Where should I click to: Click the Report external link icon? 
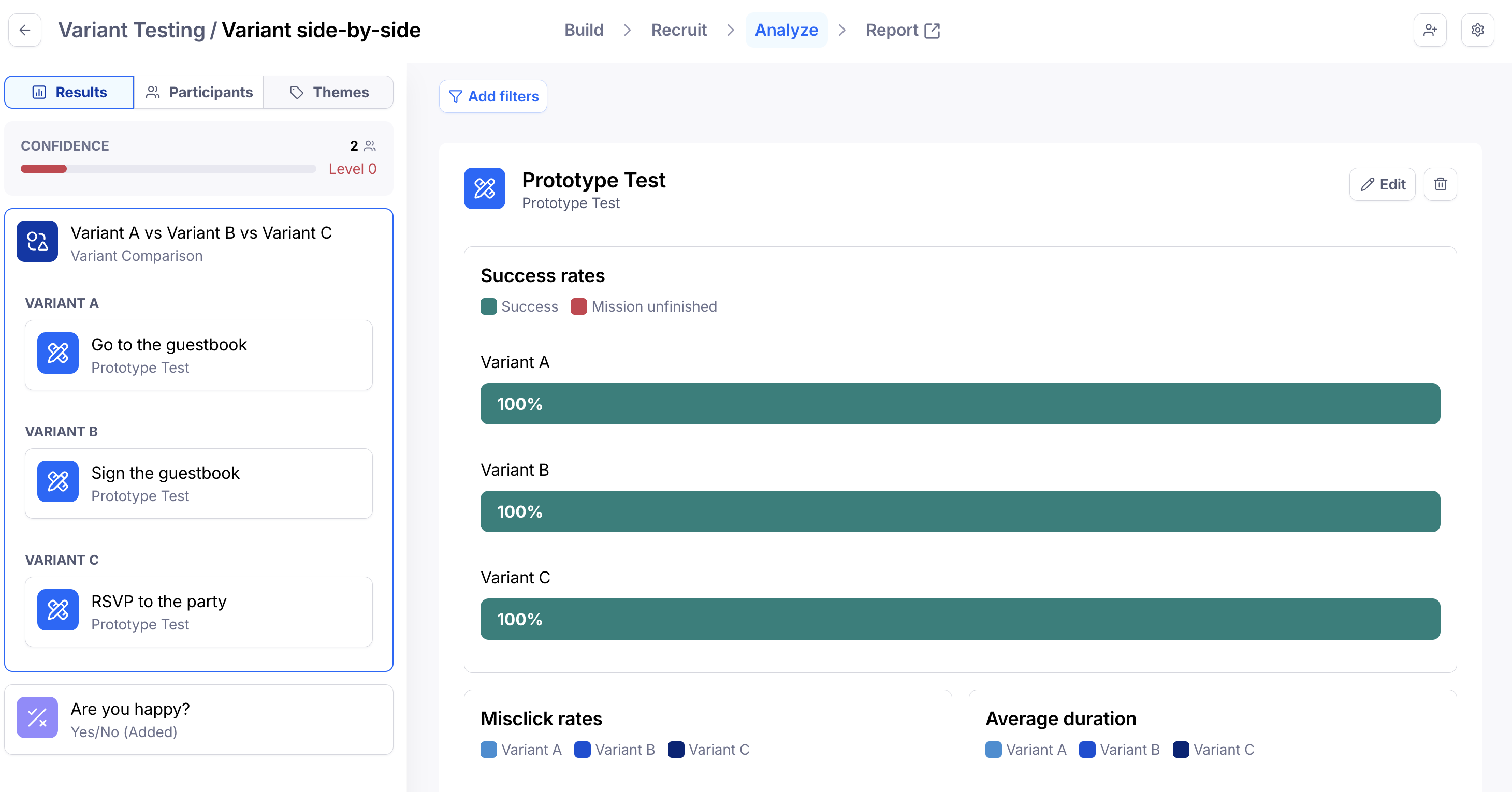[x=932, y=31]
